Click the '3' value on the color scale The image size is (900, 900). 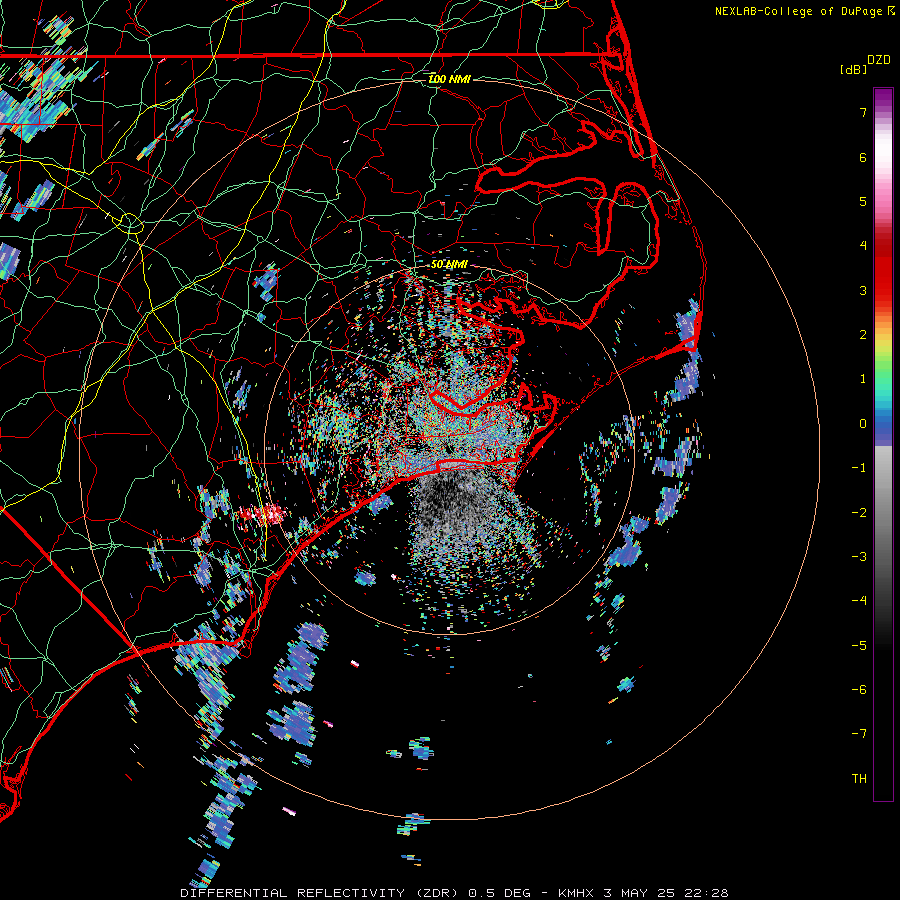[x=863, y=290]
